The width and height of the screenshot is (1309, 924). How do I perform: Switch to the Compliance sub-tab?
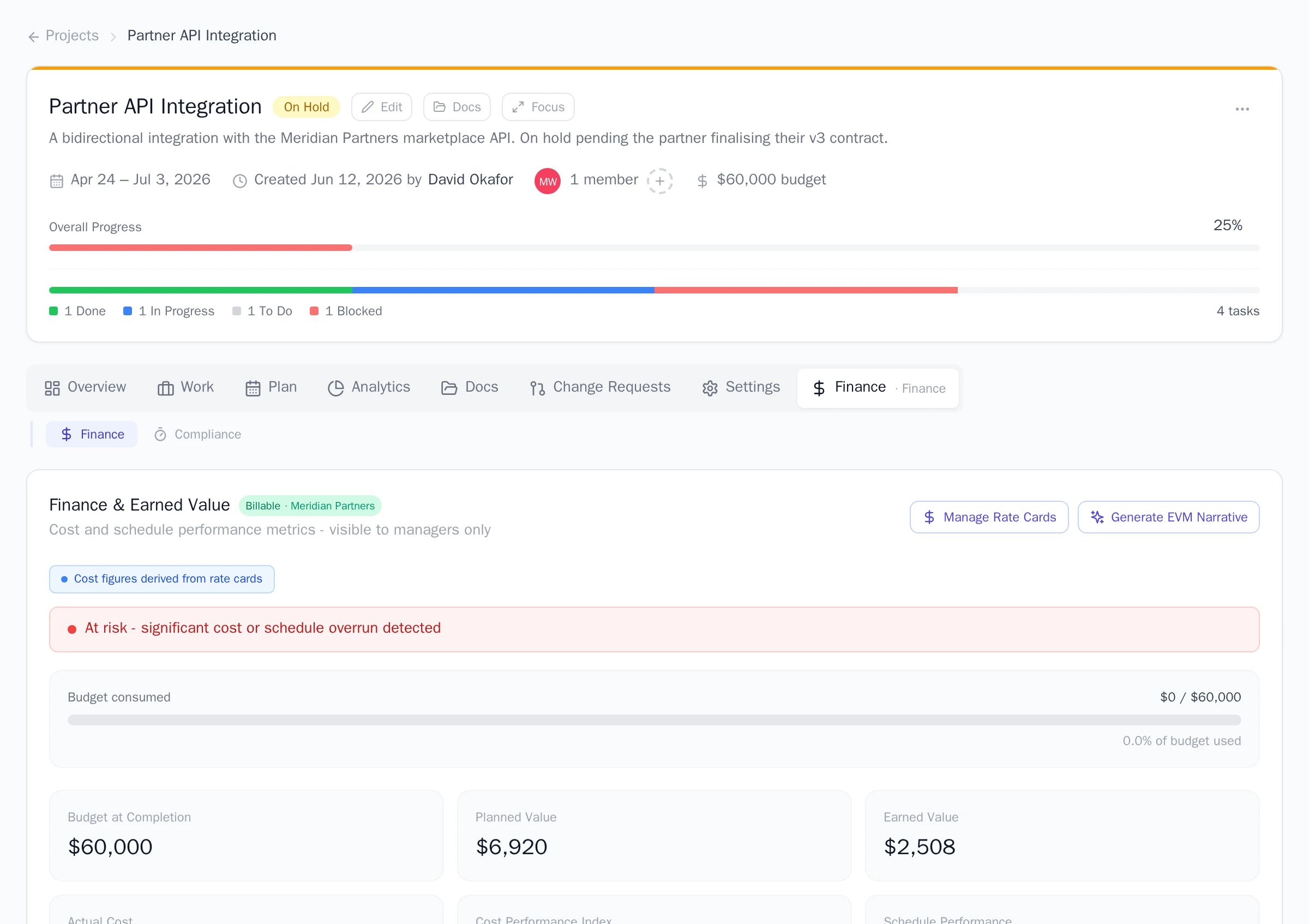pyautogui.click(x=197, y=434)
